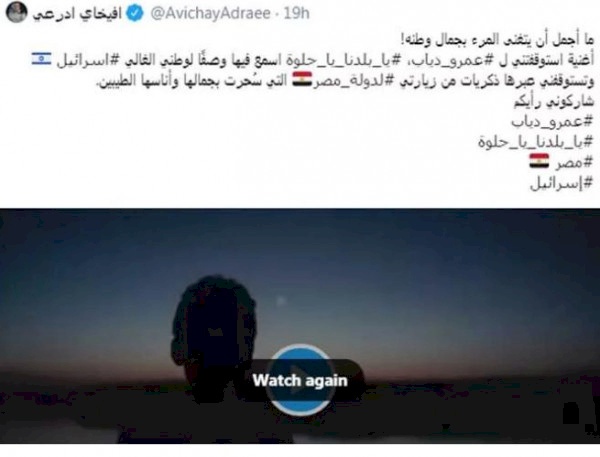Click the Watch again button
600x457 pixels.
point(300,380)
